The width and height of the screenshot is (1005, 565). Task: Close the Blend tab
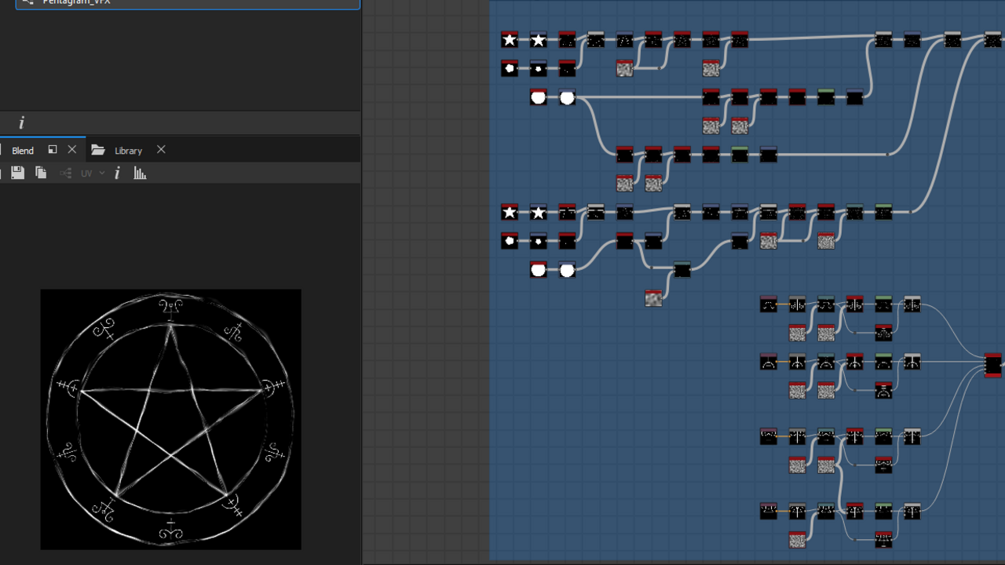[72, 150]
